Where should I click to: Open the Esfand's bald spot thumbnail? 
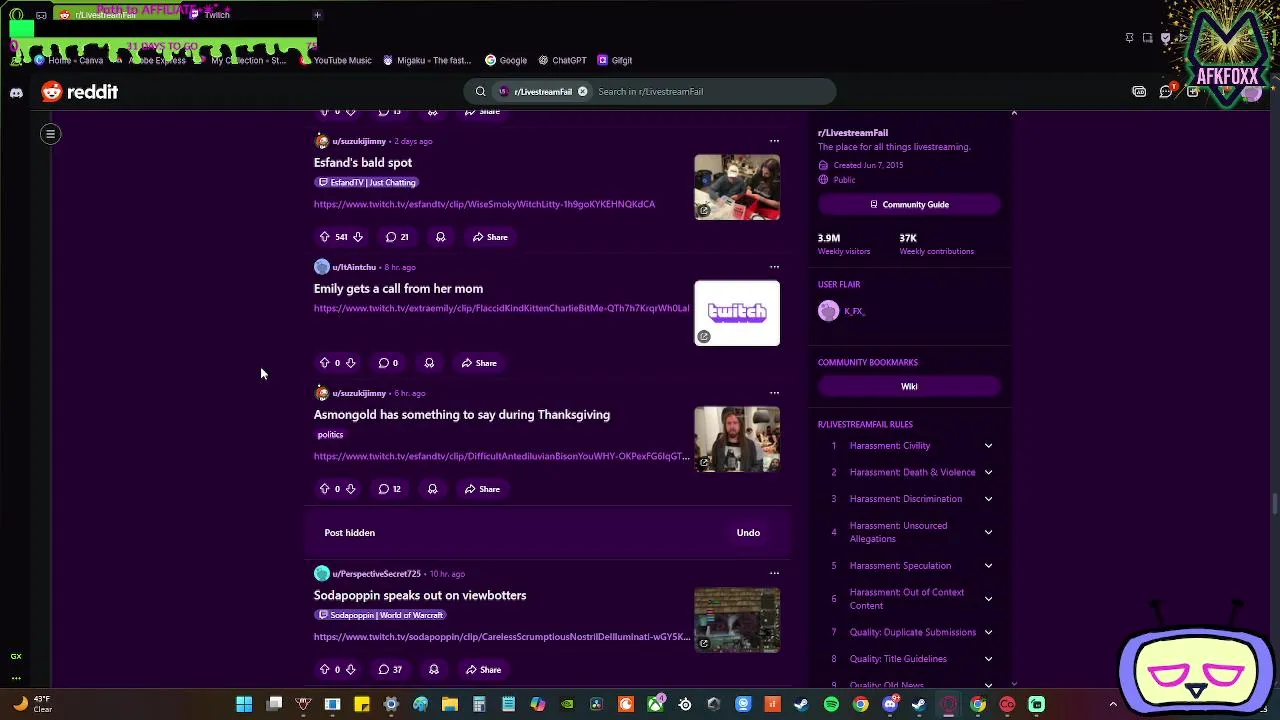coord(737,187)
